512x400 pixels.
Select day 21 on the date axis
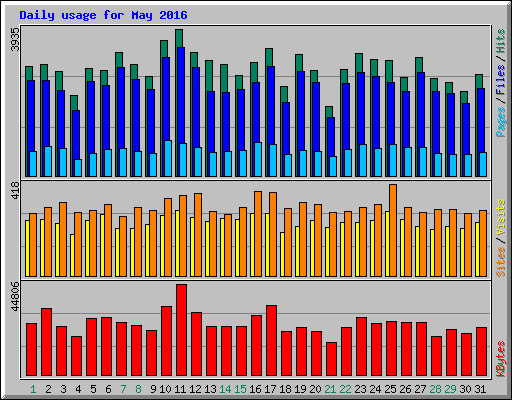(x=330, y=389)
